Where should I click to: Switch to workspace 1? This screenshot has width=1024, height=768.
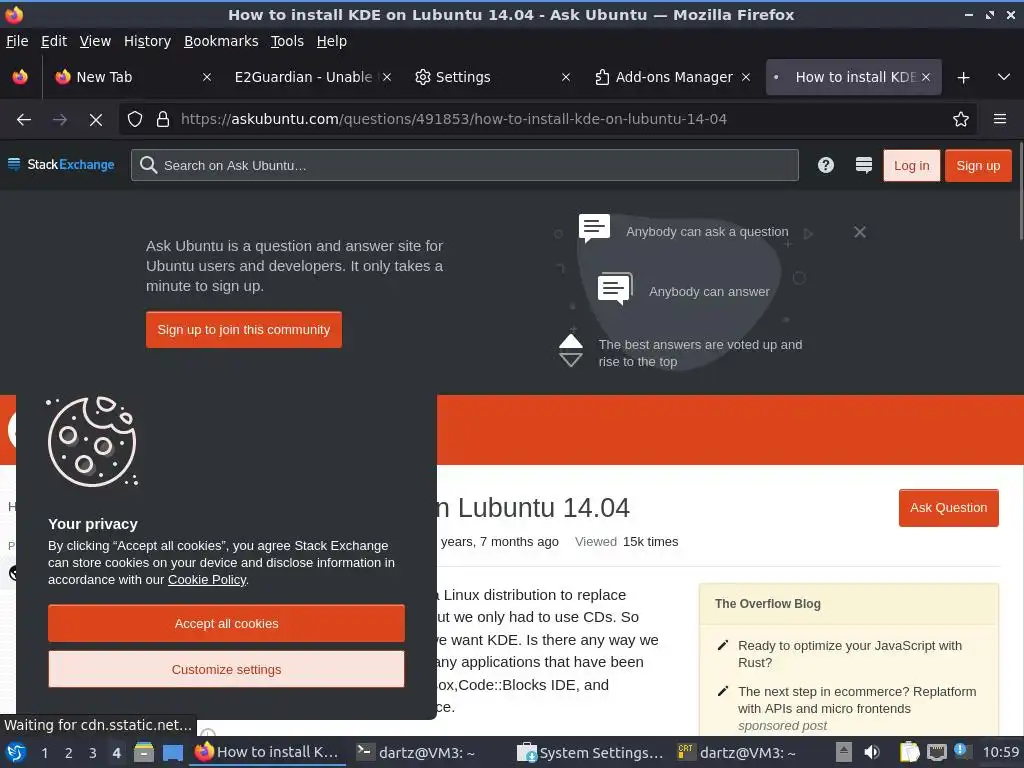pyautogui.click(x=44, y=753)
